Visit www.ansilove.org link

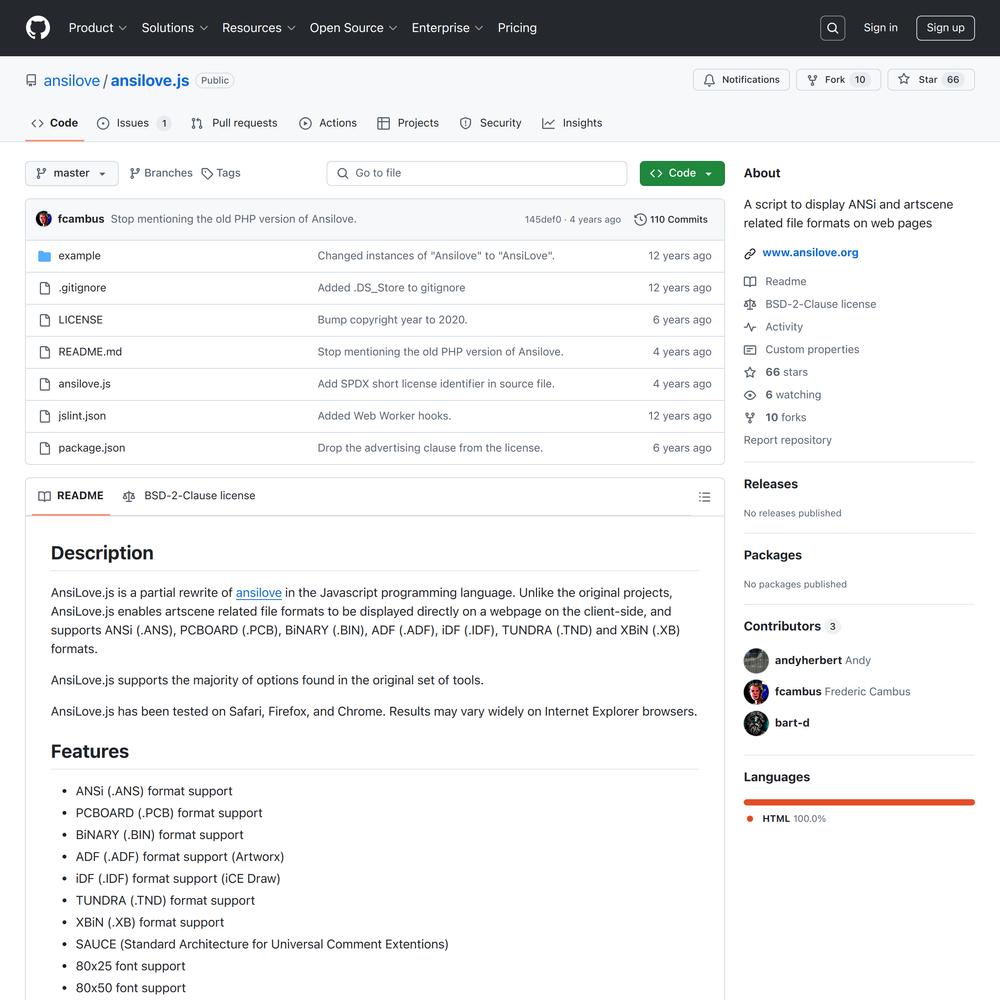810,253
